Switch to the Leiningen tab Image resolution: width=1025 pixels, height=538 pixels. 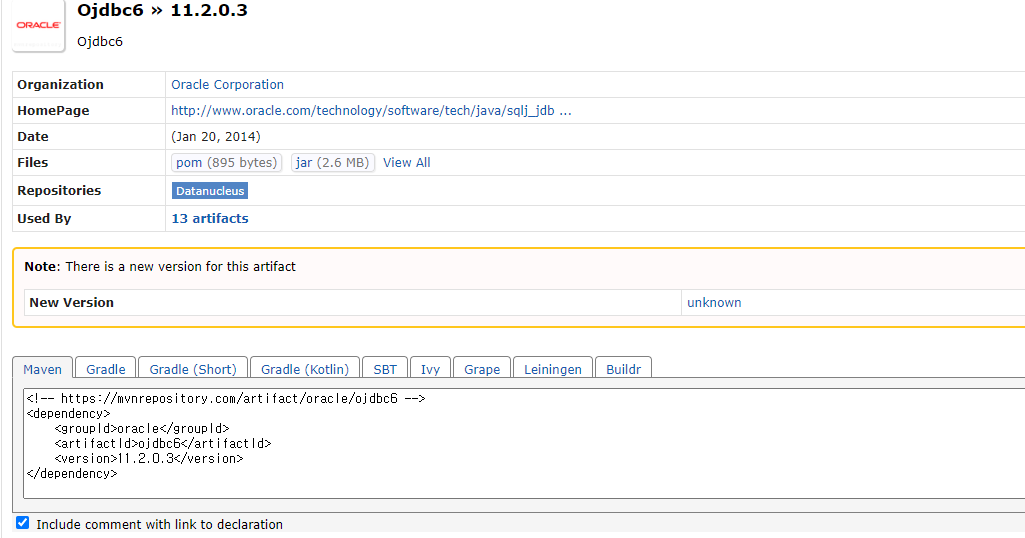(552, 369)
